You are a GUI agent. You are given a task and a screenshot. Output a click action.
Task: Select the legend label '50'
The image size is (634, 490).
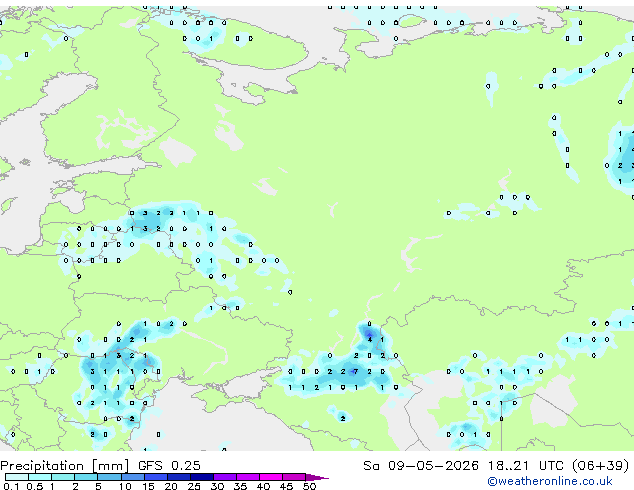[x=310, y=486]
